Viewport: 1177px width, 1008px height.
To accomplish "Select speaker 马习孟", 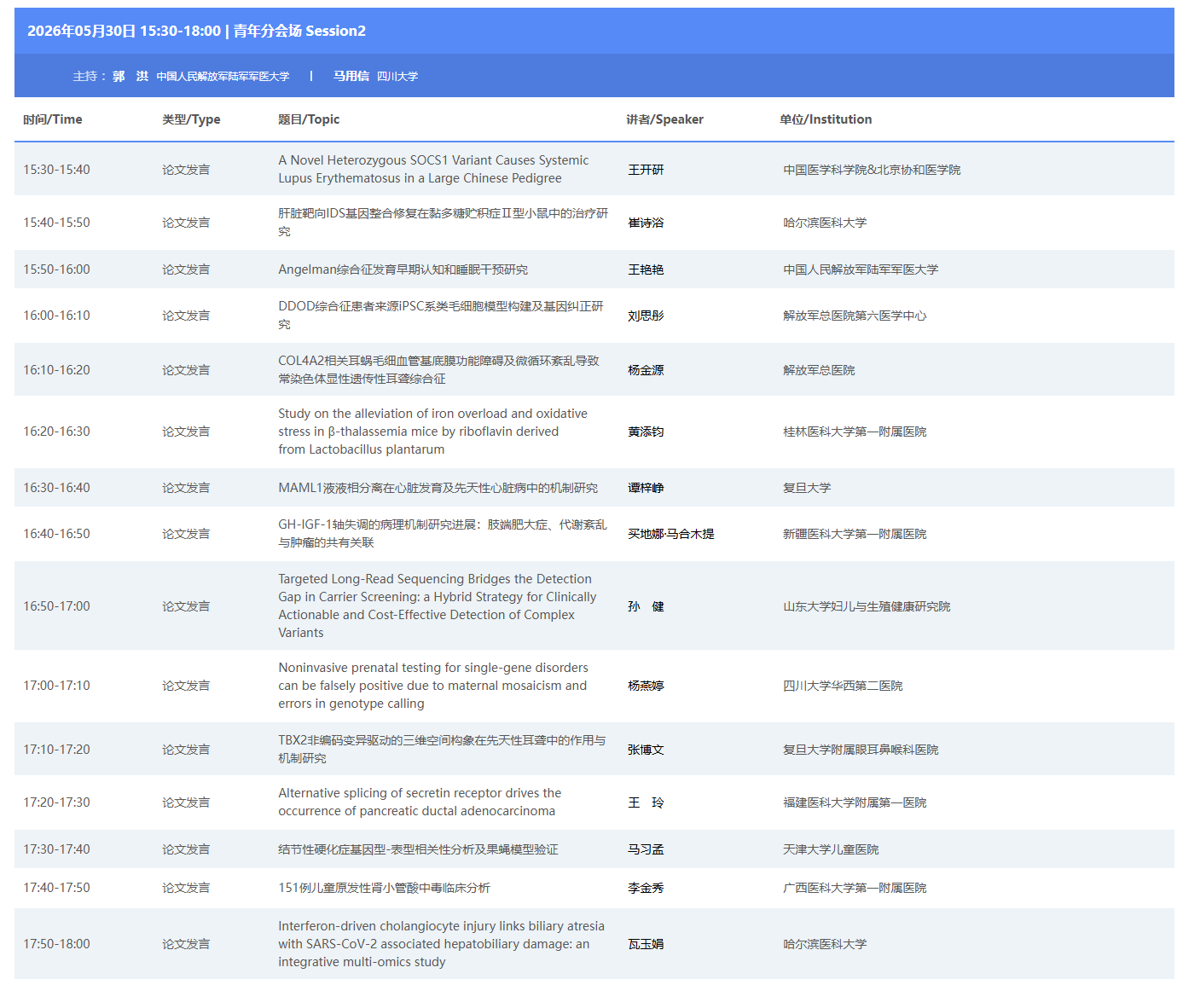I will [646, 849].
